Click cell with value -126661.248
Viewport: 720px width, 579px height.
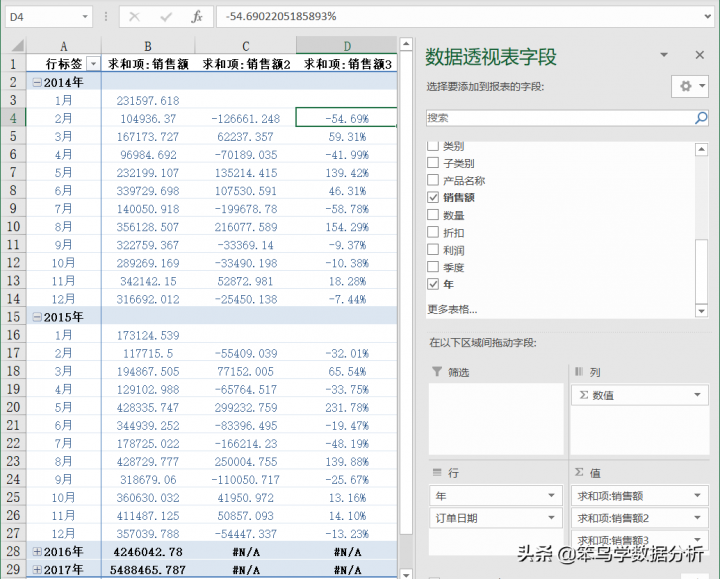pyautogui.click(x=246, y=118)
